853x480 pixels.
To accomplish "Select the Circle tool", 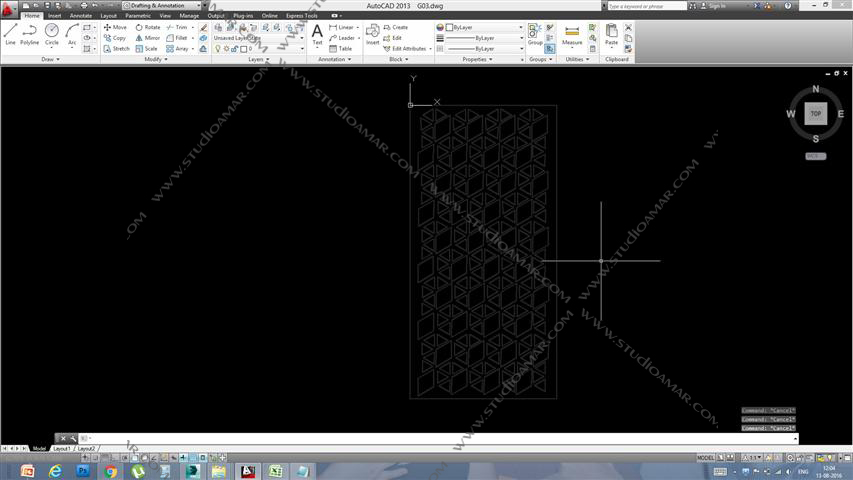I will click(52, 34).
